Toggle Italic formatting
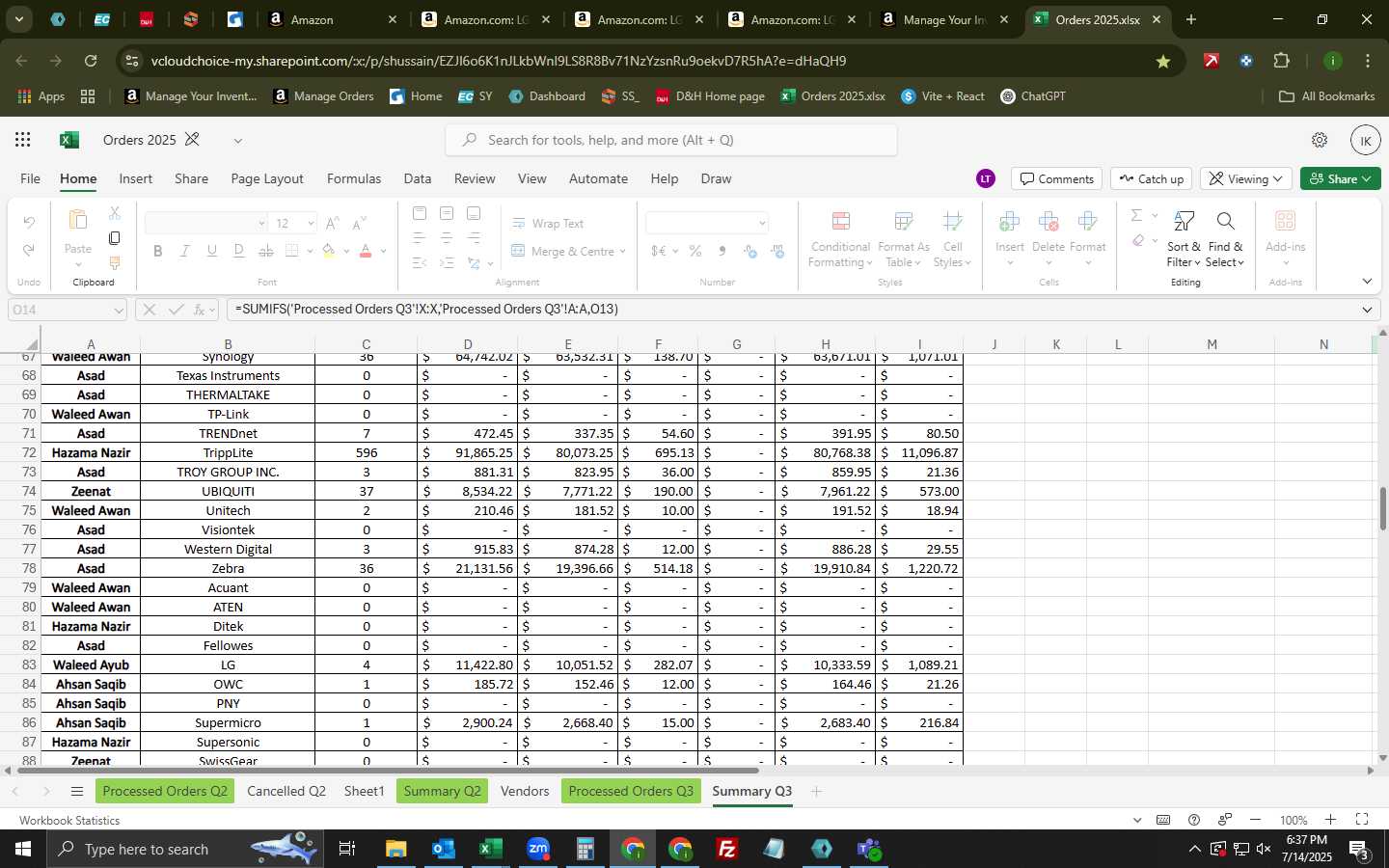The image size is (1389, 868). (x=184, y=251)
